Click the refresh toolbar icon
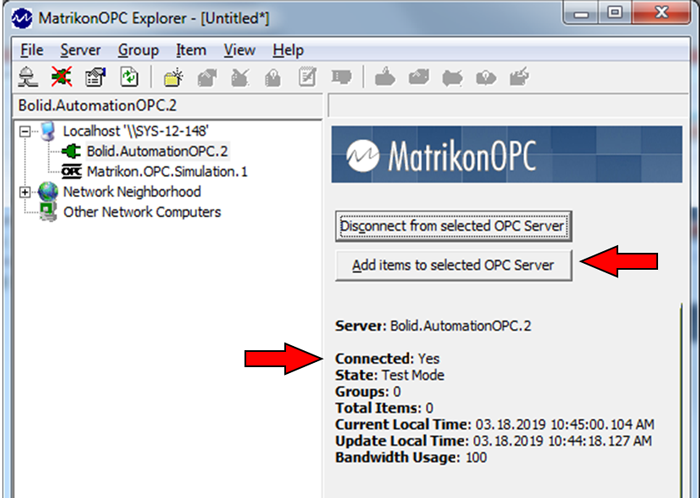The height and width of the screenshot is (498, 700). 129,75
